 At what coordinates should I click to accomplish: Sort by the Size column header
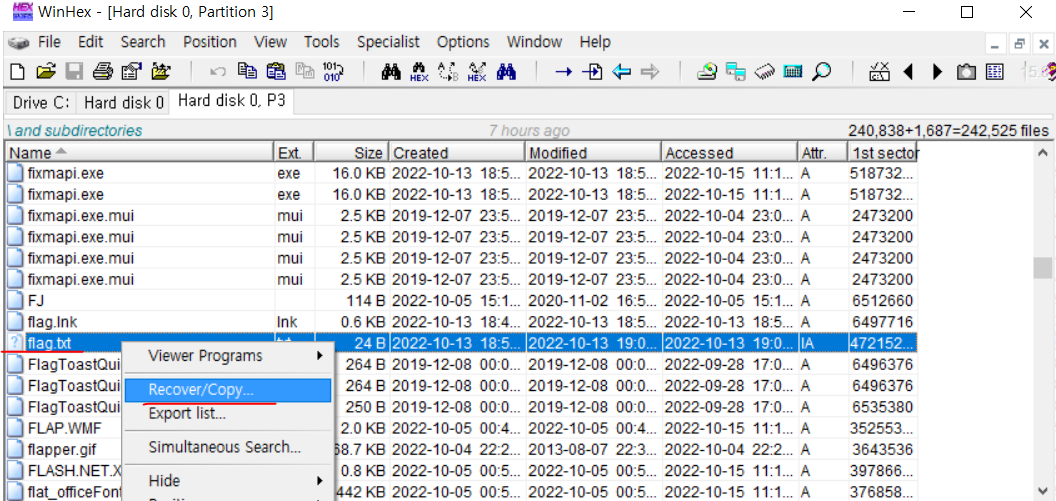tap(352, 153)
